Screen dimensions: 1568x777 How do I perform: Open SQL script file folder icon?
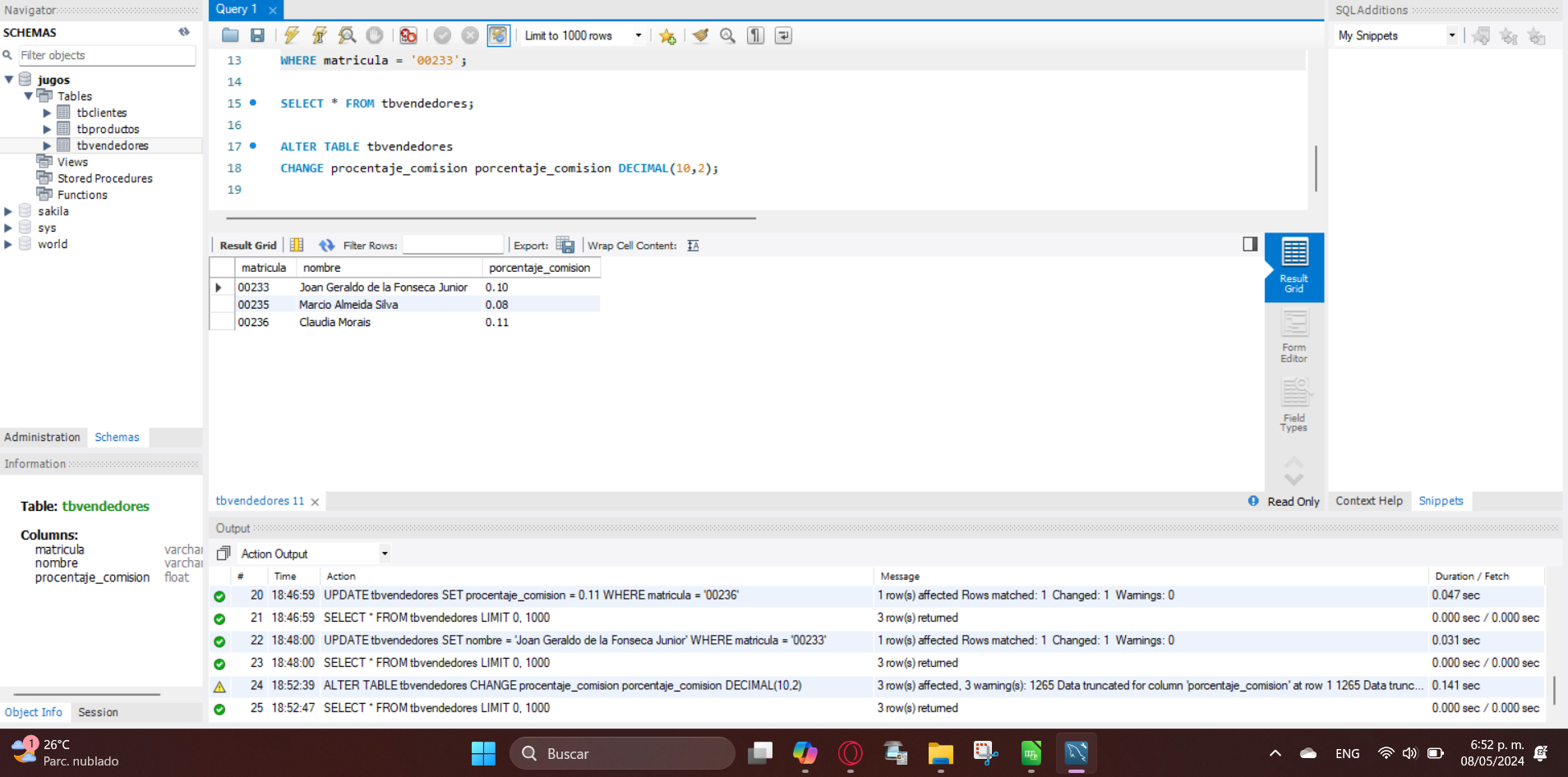point(230,35)
